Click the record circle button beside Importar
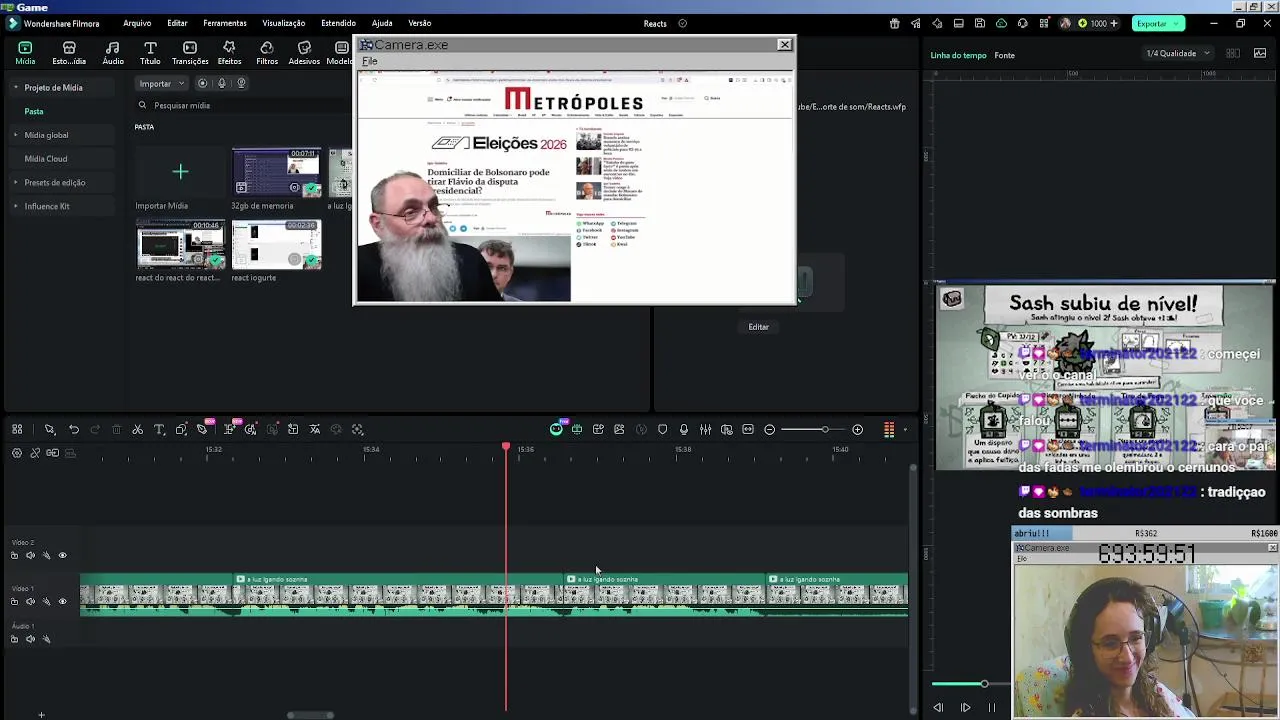 203,83
